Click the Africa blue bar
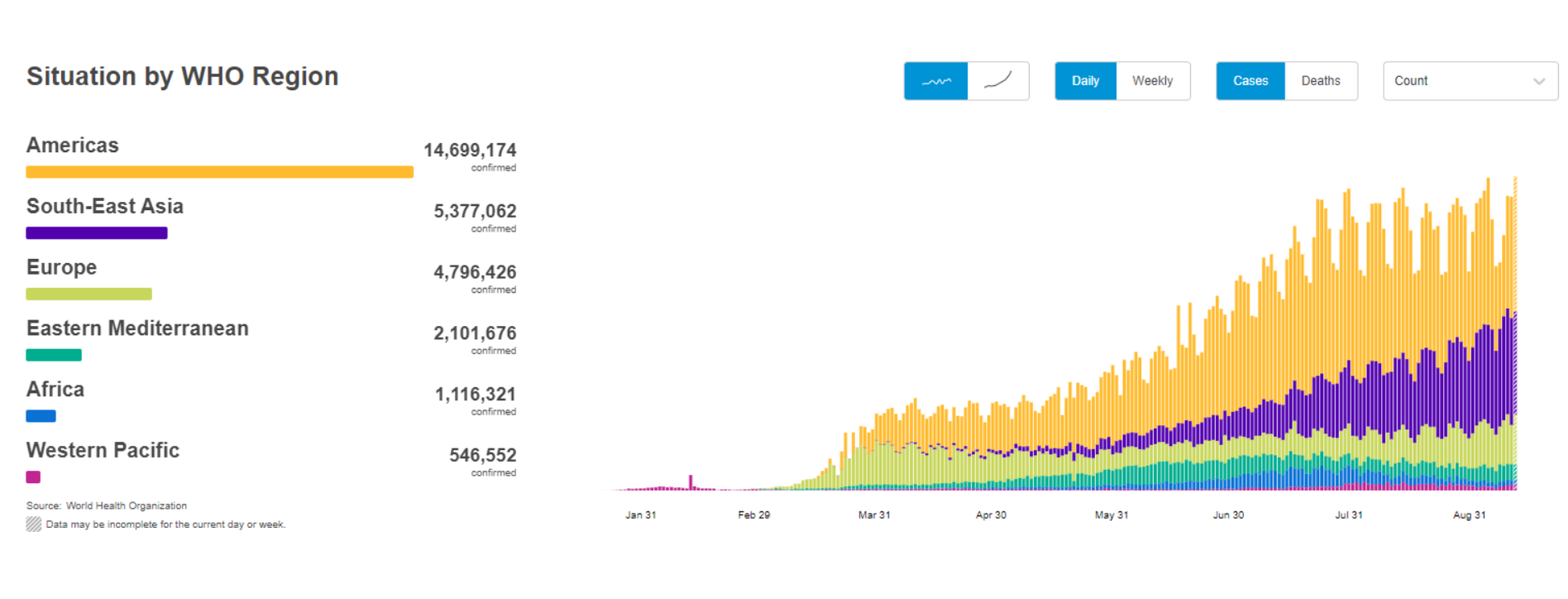The height and width of the screenshot is (599, 1568). [41, 416]
